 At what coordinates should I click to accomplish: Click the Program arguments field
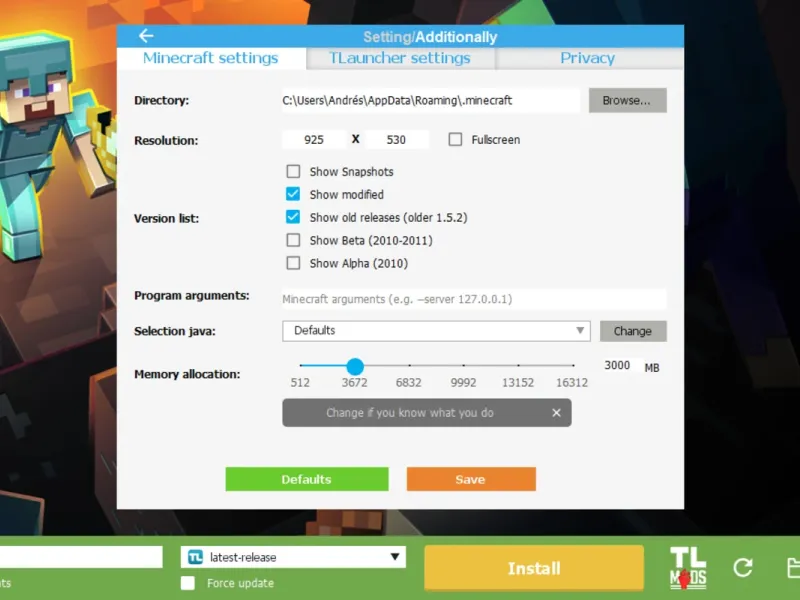click(474, 299)
